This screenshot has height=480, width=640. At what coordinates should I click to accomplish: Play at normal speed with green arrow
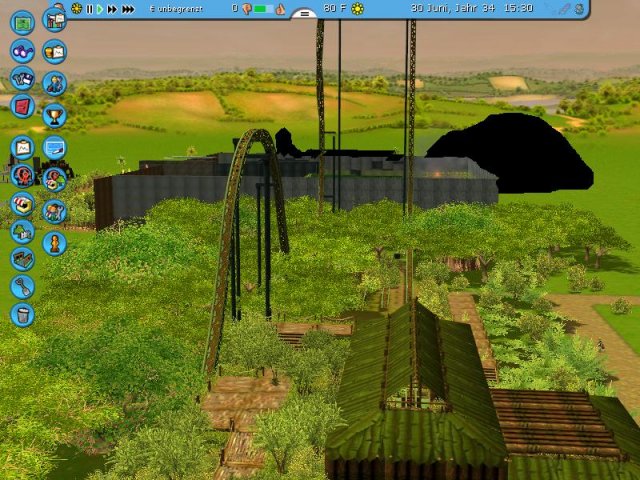coord(100,9)
